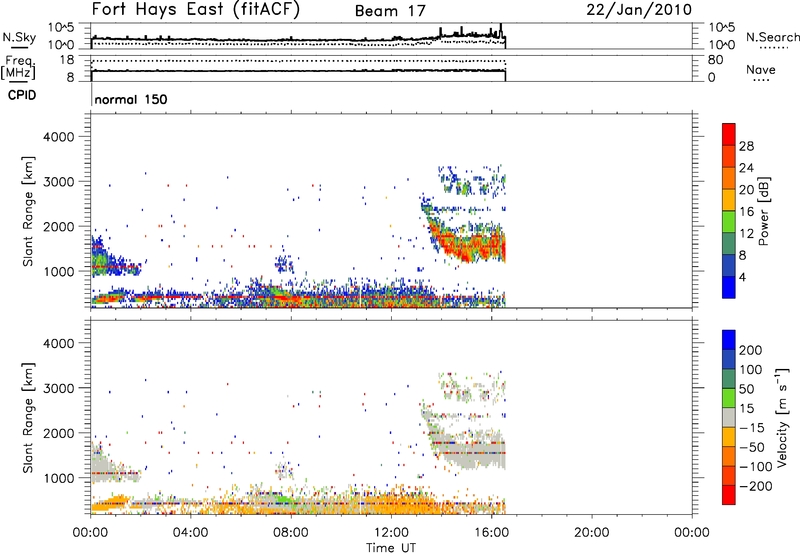
Task: Click the power panel 'Slant Range [km]' label
Action: [28, 211]
